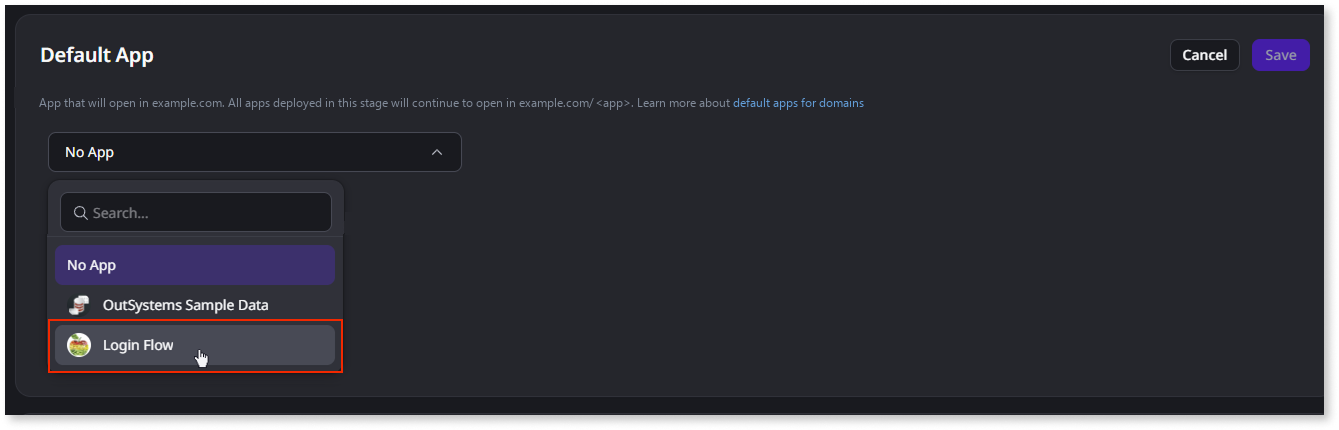The width and height of the screenshot is (1339, 430).
Task: Select OutSystems Sample Data option
Action: click(x=195, y=305)
